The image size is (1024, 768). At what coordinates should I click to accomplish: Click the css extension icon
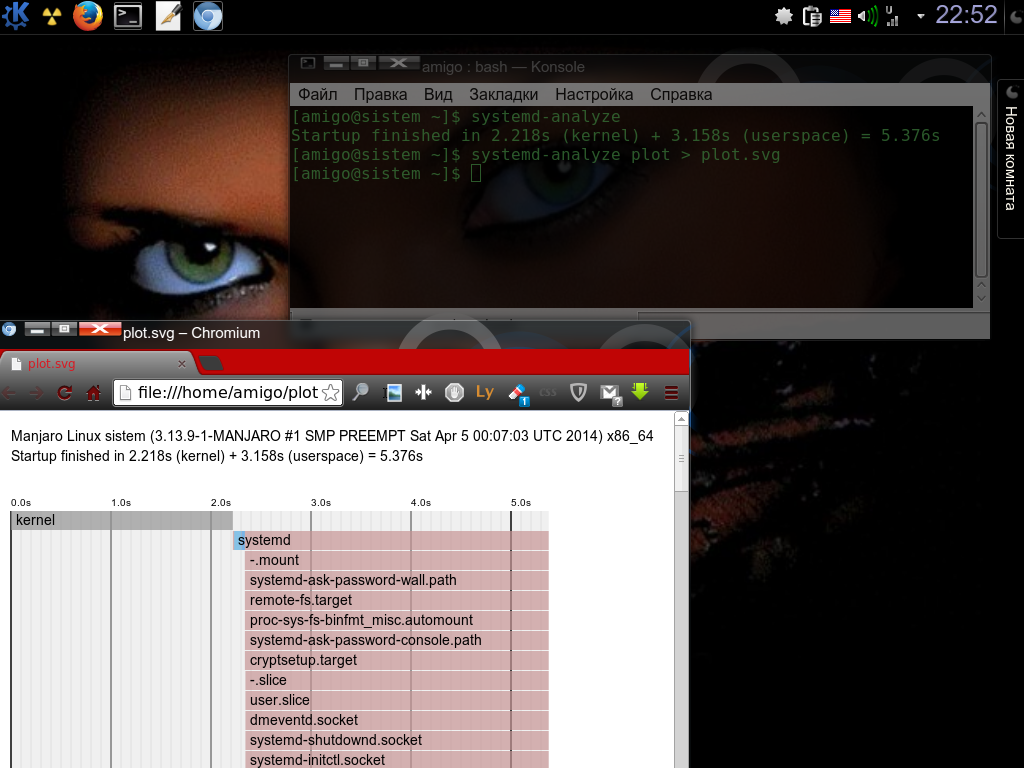[548, 392]
